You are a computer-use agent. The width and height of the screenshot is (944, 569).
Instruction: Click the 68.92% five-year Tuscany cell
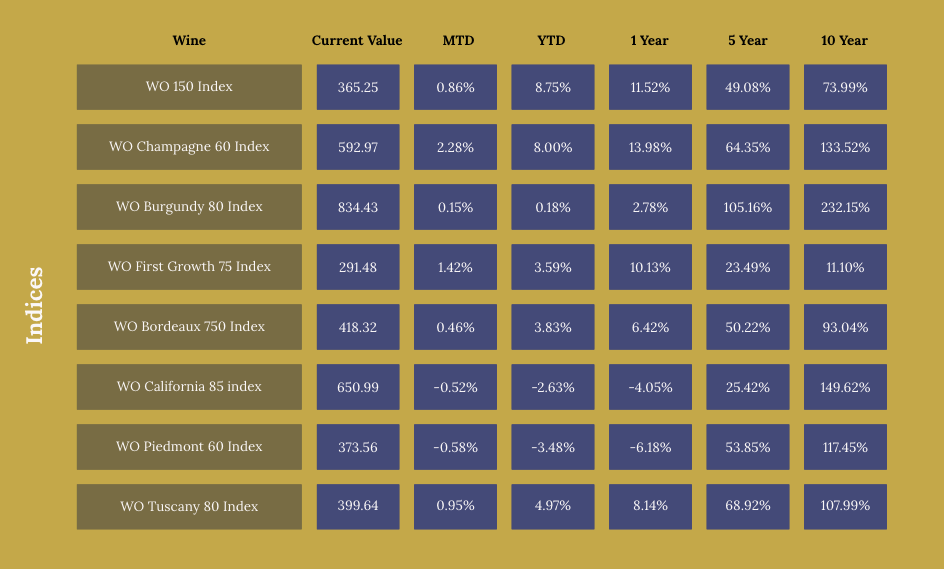pyautogui.click(x=748, y=507)
